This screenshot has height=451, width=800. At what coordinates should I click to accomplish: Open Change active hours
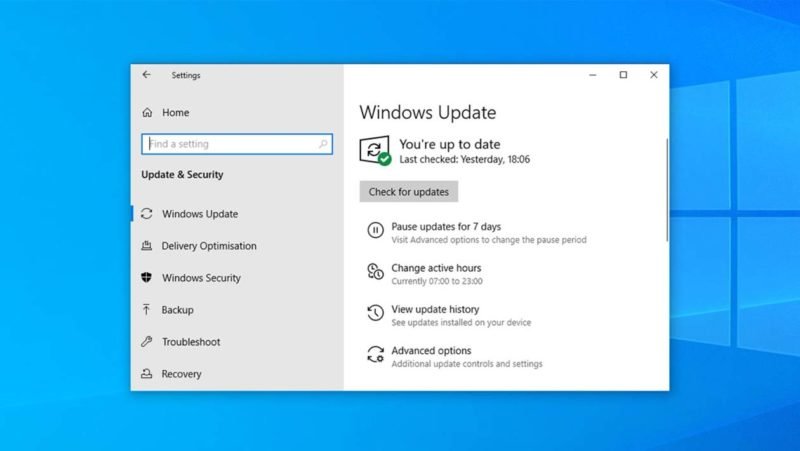[x=436, y=268]
